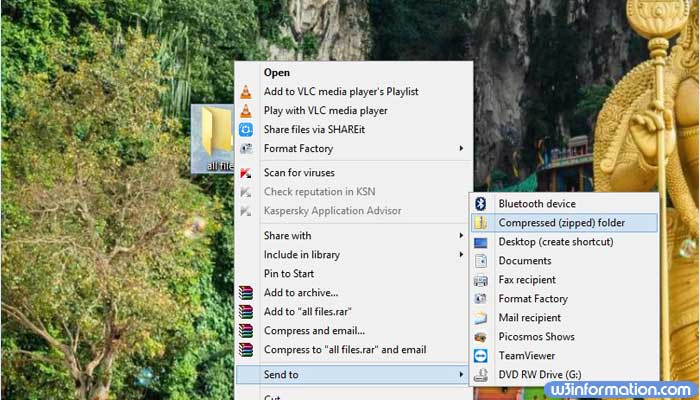This screenshot has height=400, width=700.
Task: Click the Documents icon in Send to submenu
Action: click(x=480, y=261)
